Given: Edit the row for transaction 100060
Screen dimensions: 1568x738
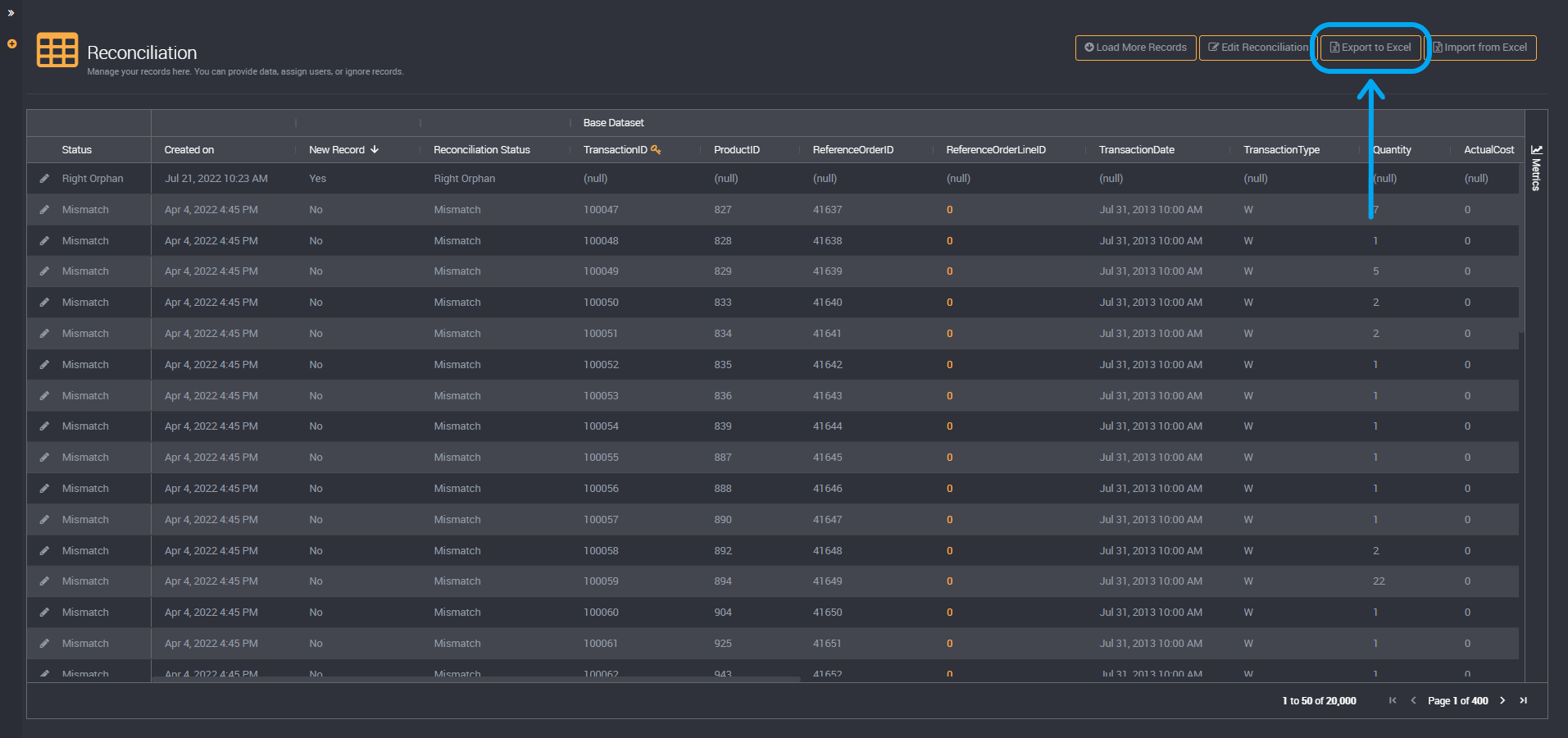Looking at the screenshot, I should click(x=44, y=613).
